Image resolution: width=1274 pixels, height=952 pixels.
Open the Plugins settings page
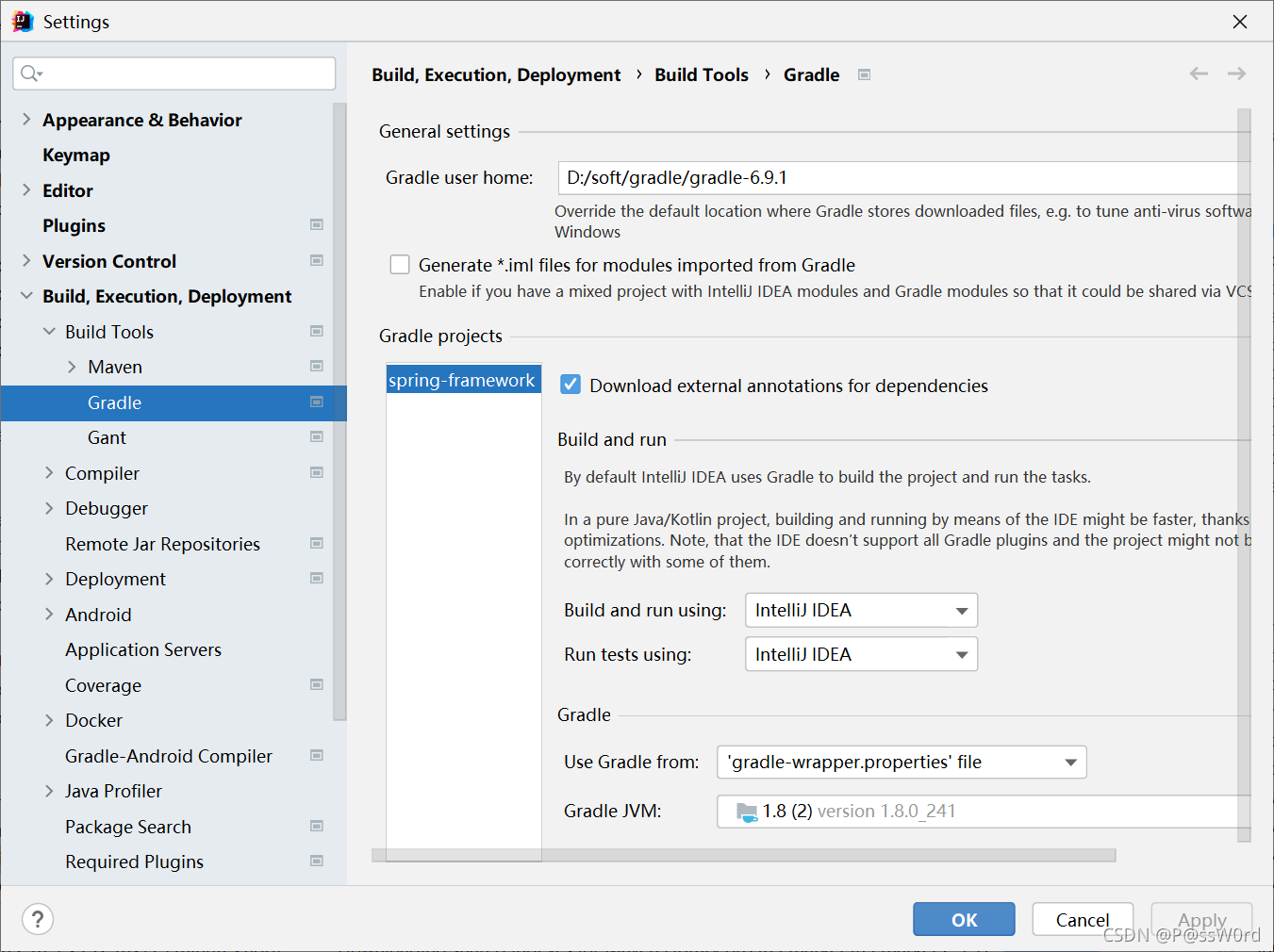(x=74, y=225)
